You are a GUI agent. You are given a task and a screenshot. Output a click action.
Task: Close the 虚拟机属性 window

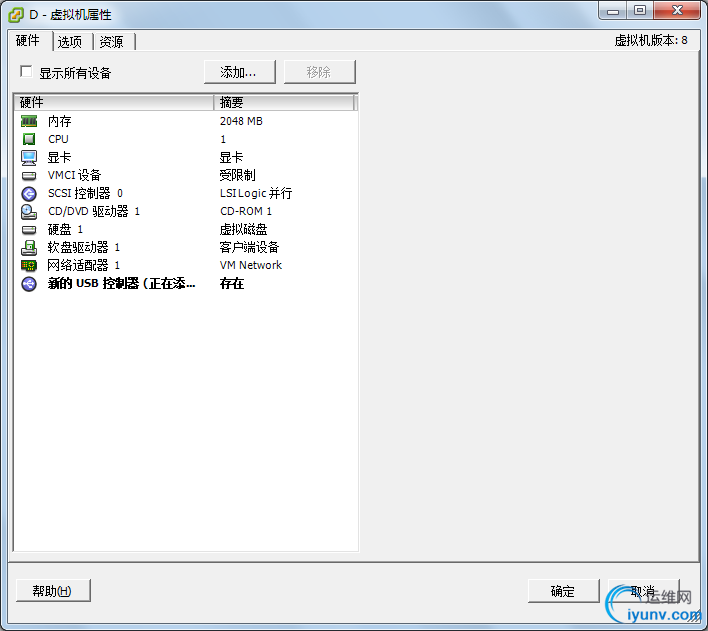tap(677, 11)
